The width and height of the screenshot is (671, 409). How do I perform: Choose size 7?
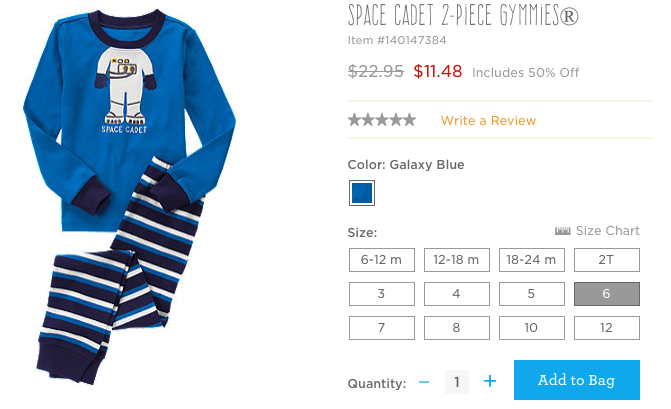coord(381,327)
